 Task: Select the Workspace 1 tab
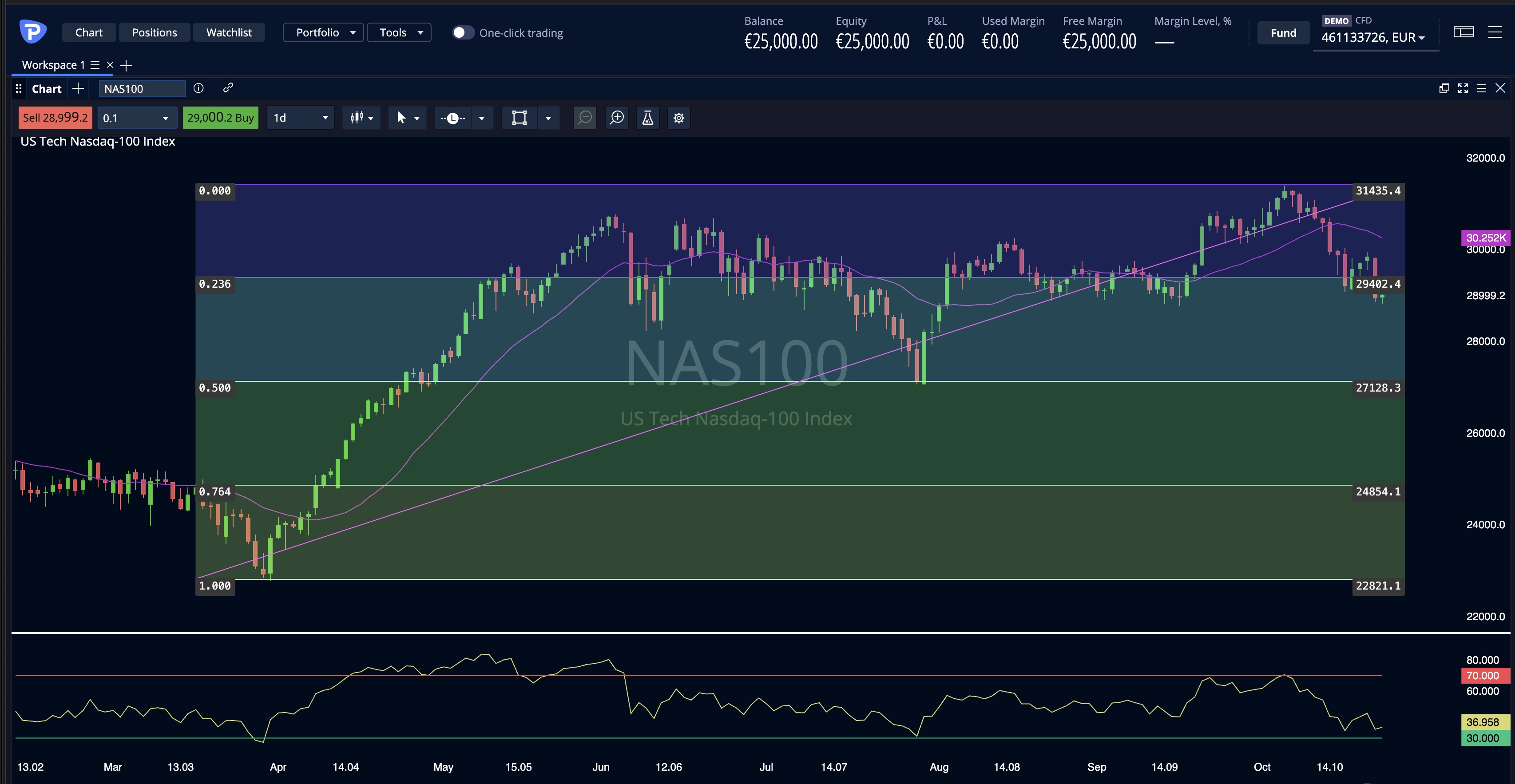(53, 65)
